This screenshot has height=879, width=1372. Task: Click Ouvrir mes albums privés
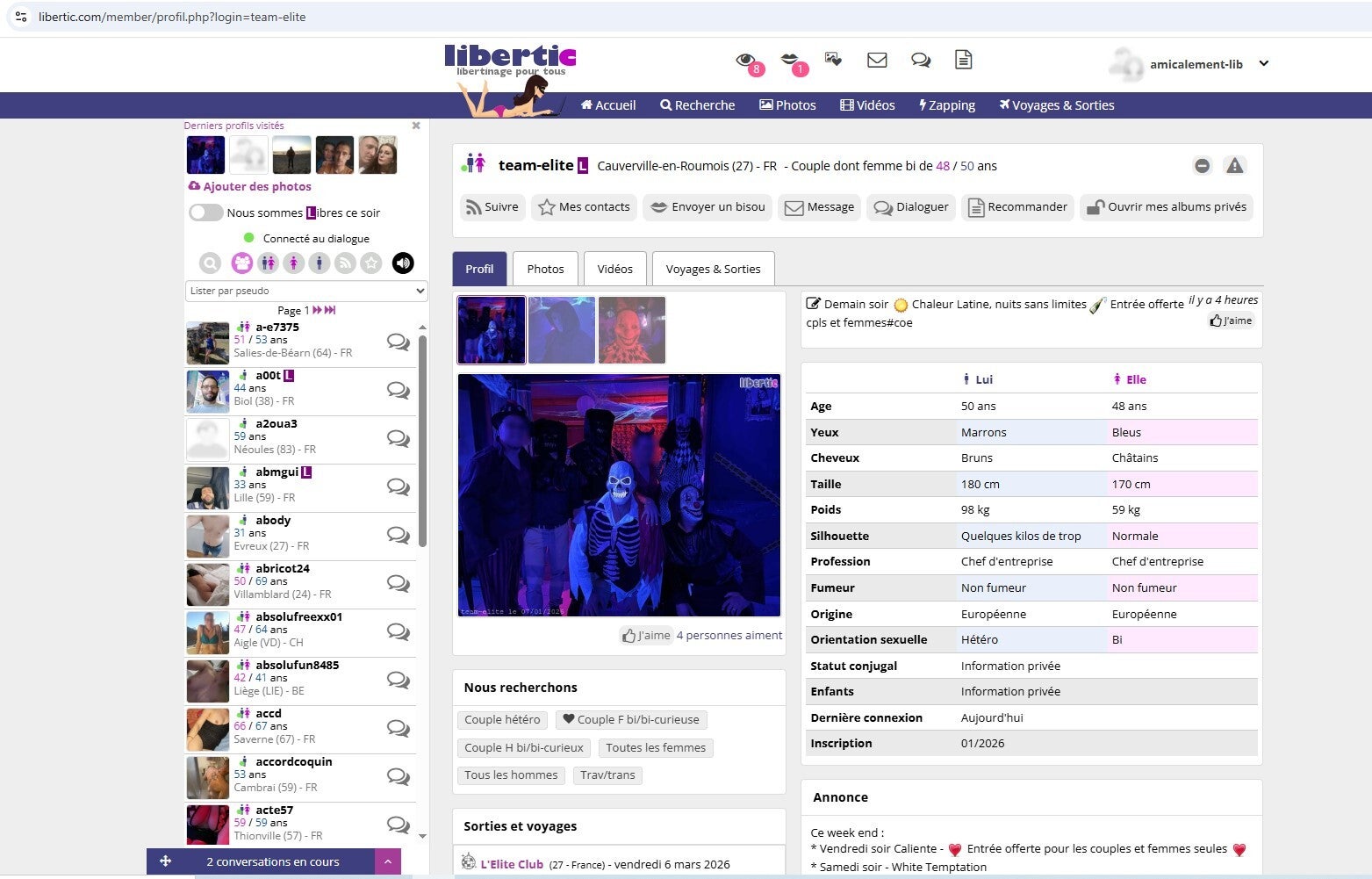(1167, 207)
